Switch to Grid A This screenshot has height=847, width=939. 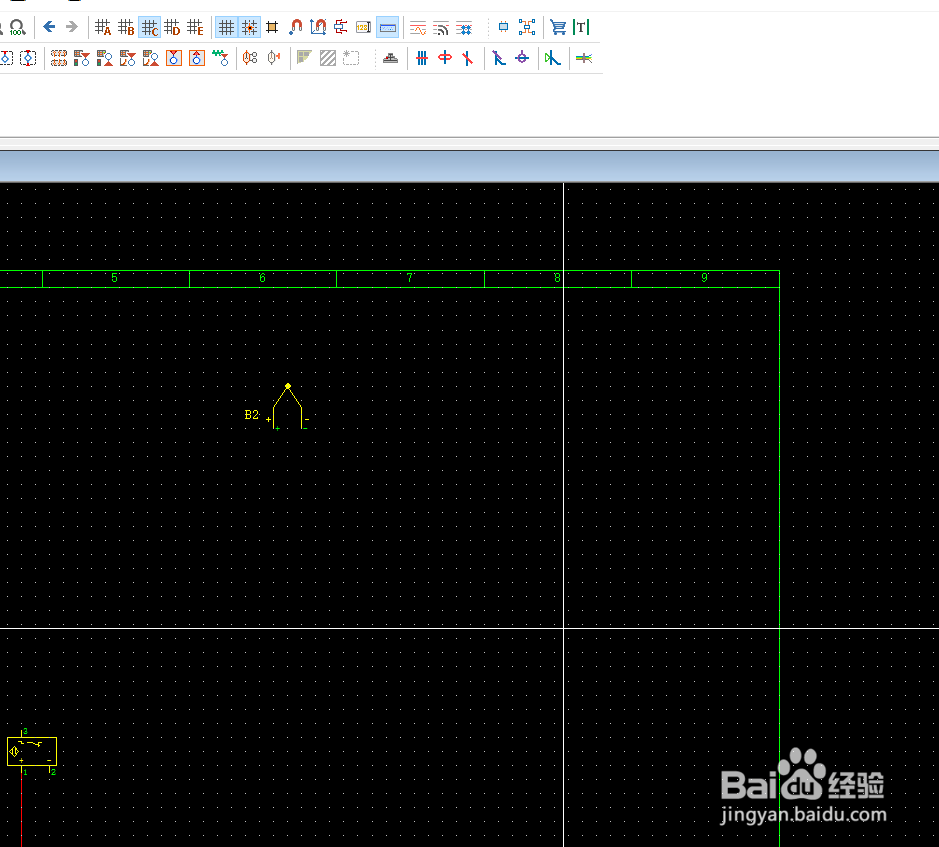point(103,27)
